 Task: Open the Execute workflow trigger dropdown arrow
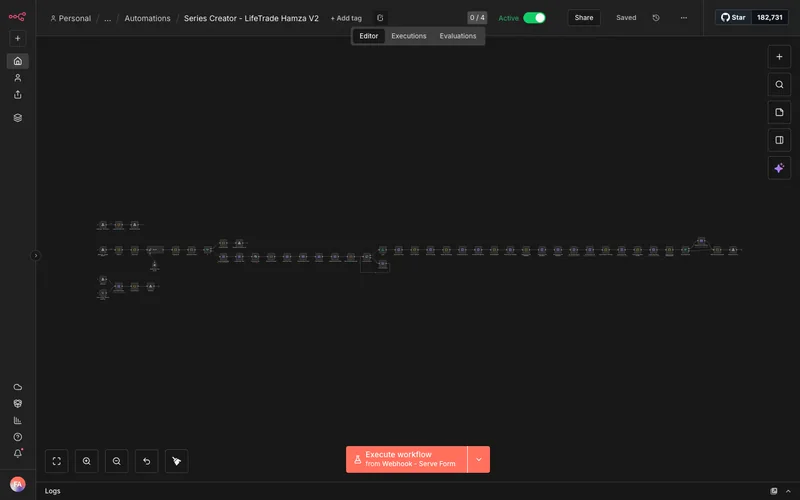pyautogui.click(x=479, y=459)
